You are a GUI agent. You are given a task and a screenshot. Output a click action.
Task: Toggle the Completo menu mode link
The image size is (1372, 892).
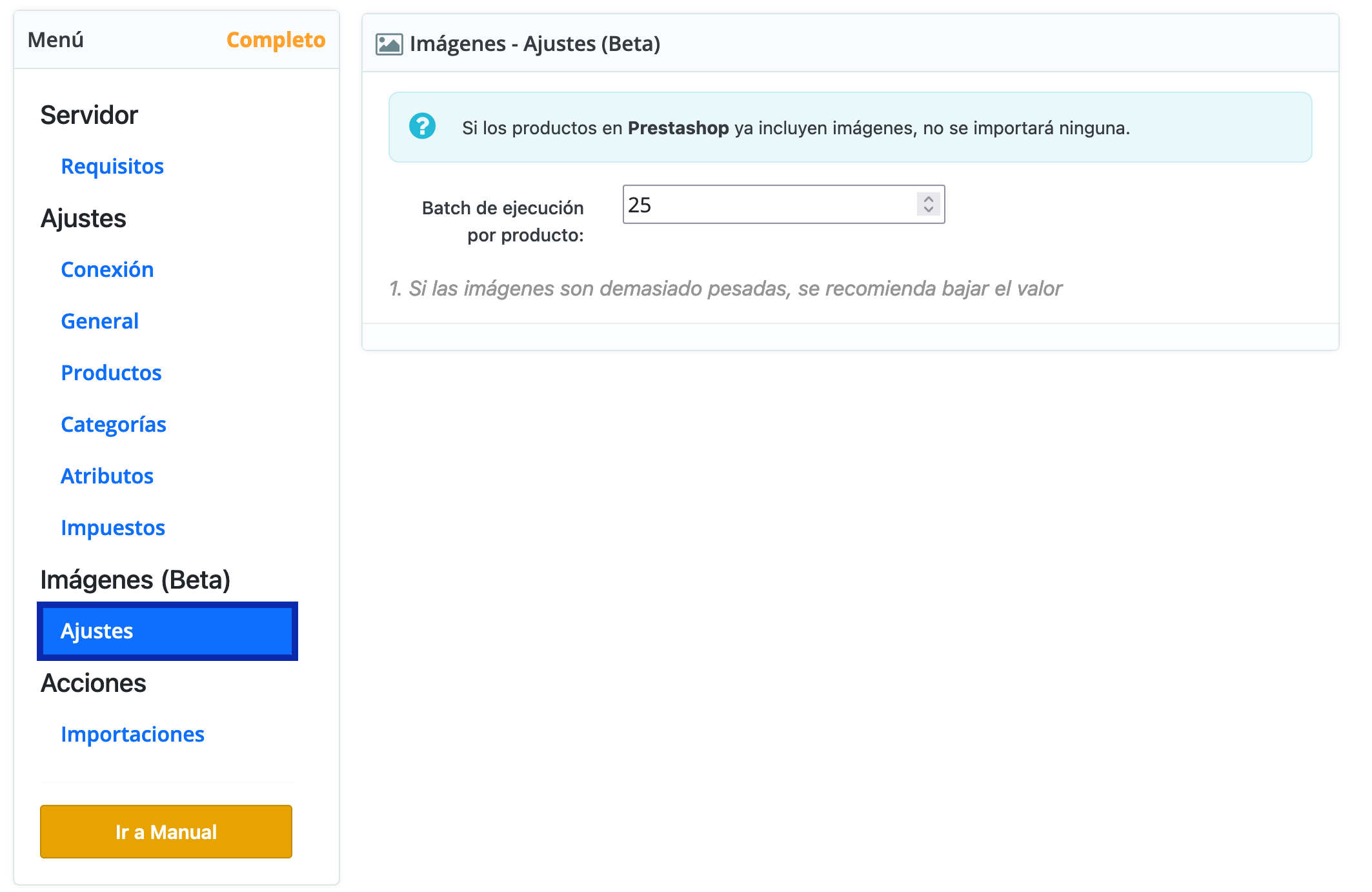click(x=276, y=40)
